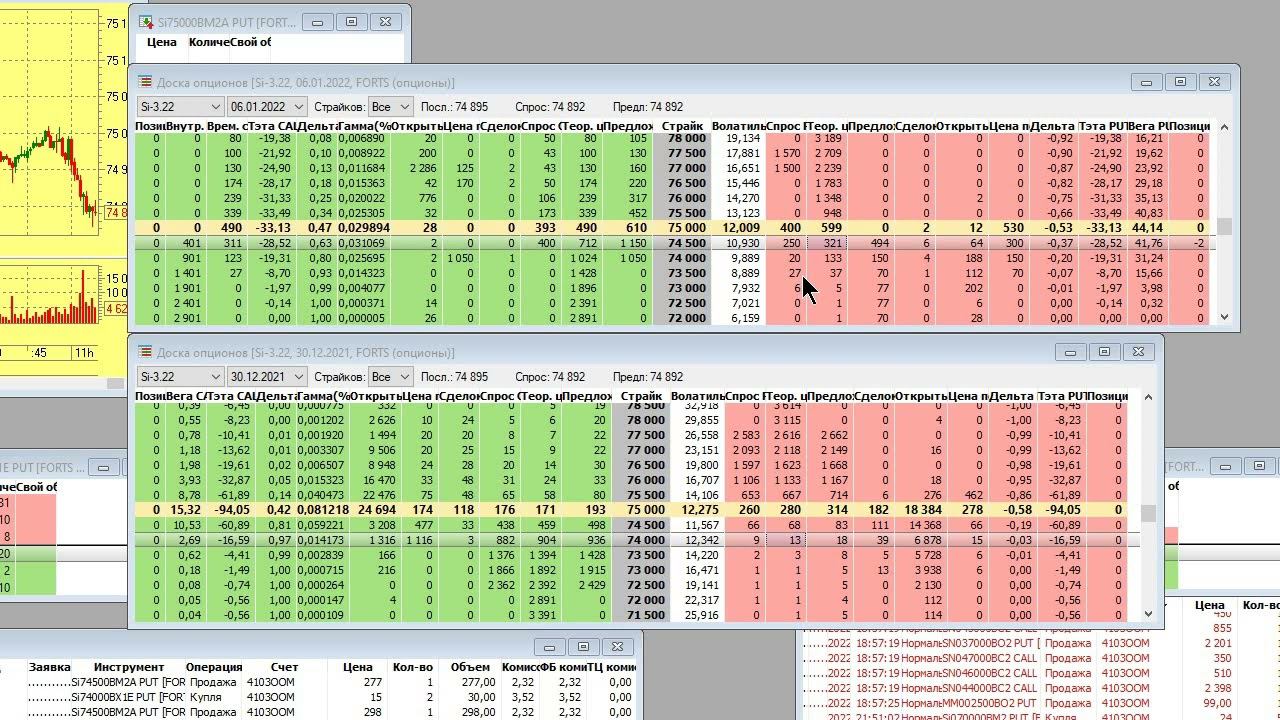
Task: Open the Si-3.22 dropdown in the 06.01.2022 board
Action: coord(180,107)
